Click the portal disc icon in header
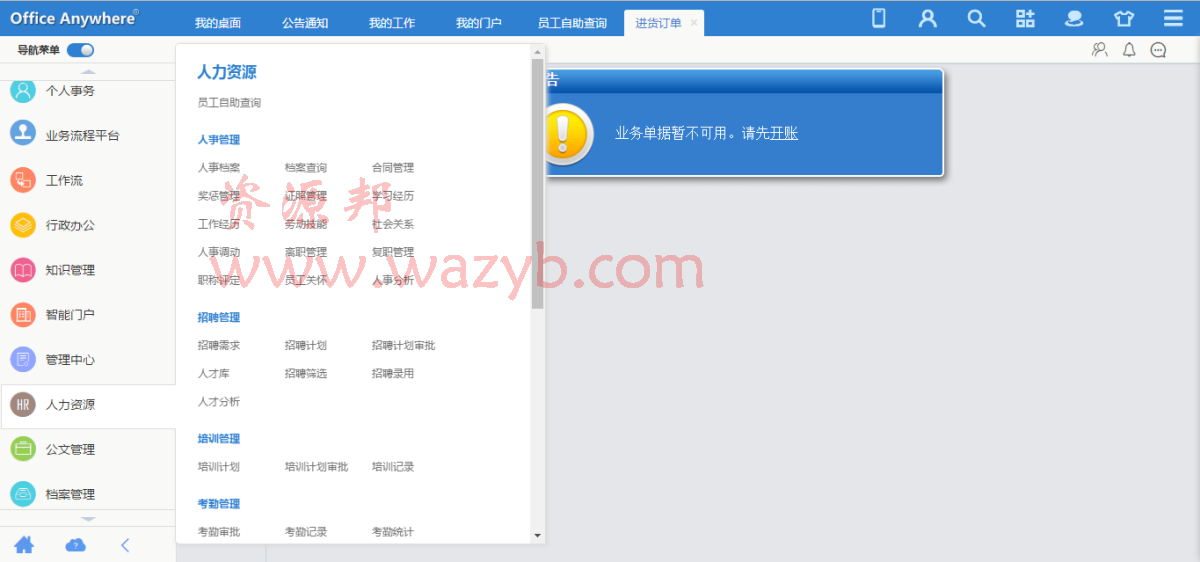Image resolution: width=1200 pixels, height=562 pixels. point(1074,18)
